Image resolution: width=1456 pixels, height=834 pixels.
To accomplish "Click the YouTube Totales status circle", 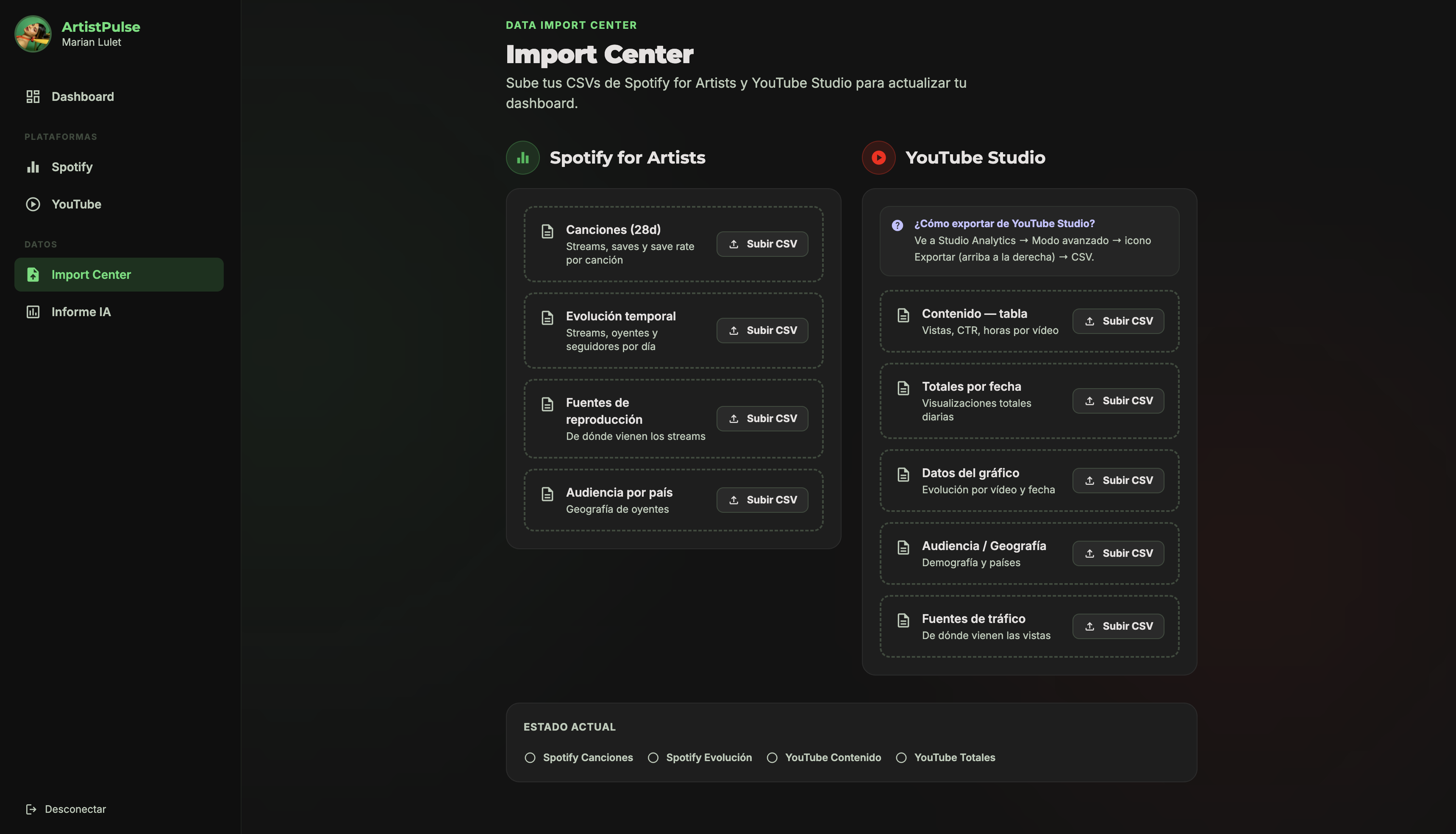I will point(901,758).
